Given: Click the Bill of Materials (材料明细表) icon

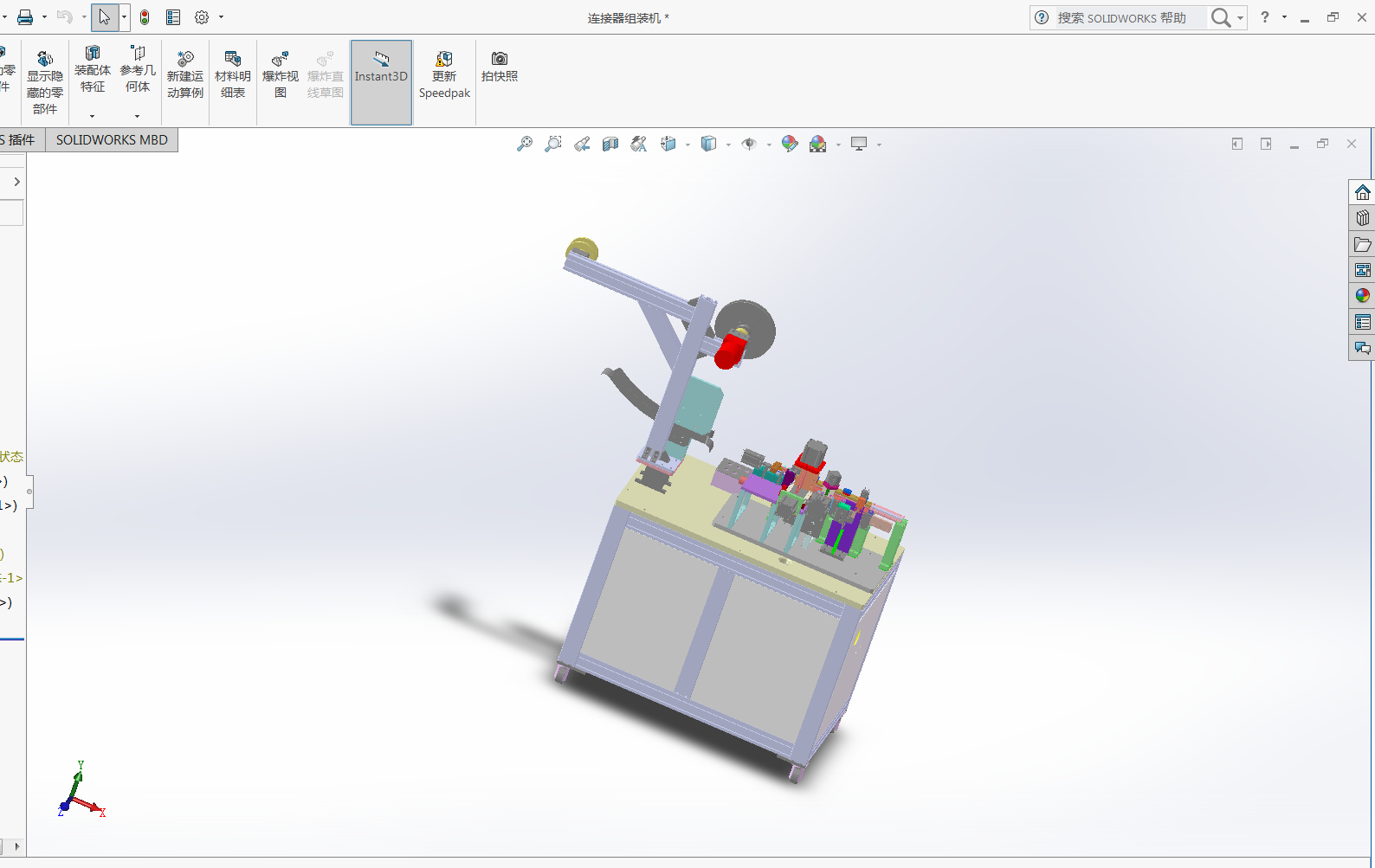Looking at the screenshot, I should tap(232, 75).
